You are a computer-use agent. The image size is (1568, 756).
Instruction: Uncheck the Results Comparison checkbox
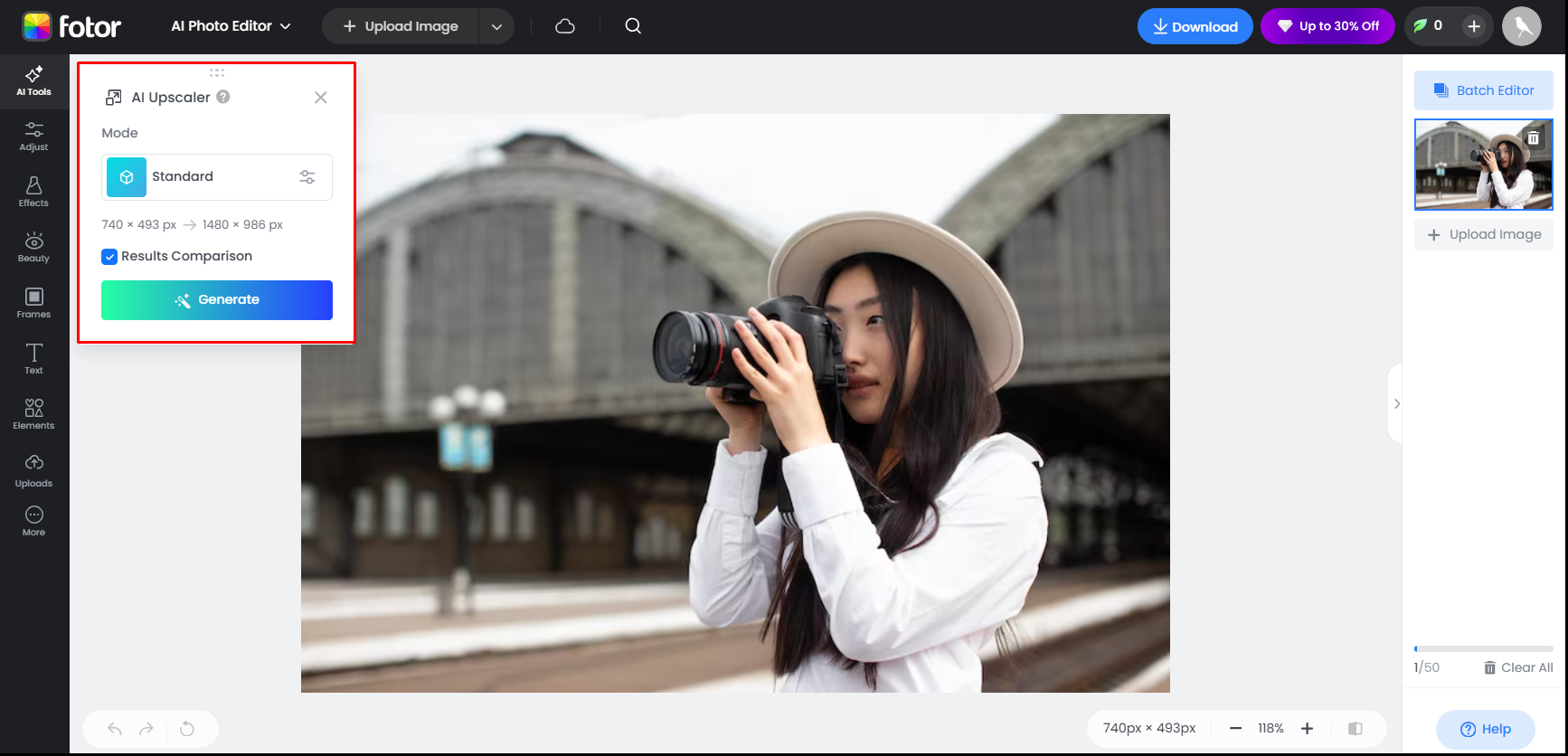pos(109,257)
